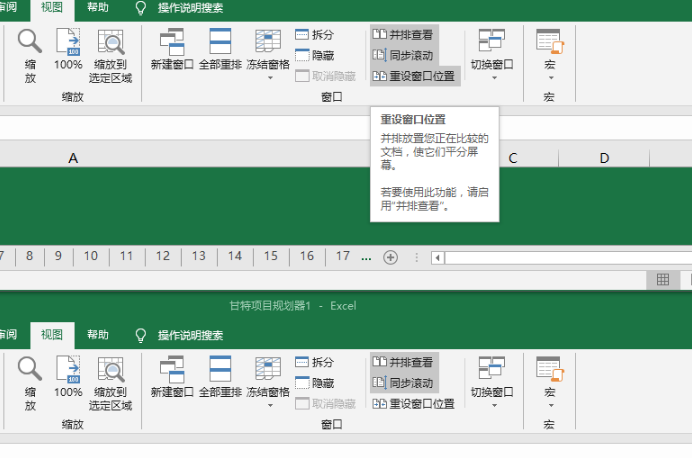Open Freeze Panes dropdown in upper window
692x458 pixels.
tap(268, 55)
